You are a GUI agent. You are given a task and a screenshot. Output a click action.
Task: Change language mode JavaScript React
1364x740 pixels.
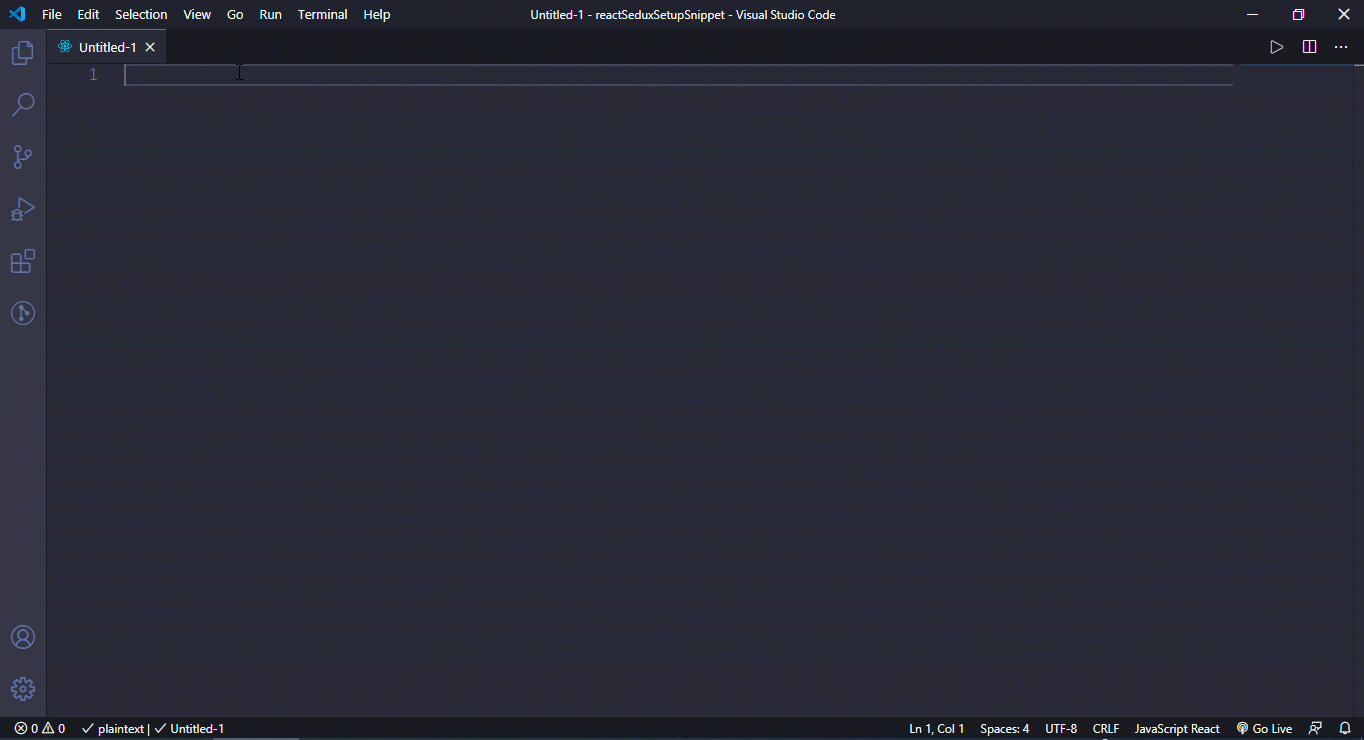pos(1177,729)
